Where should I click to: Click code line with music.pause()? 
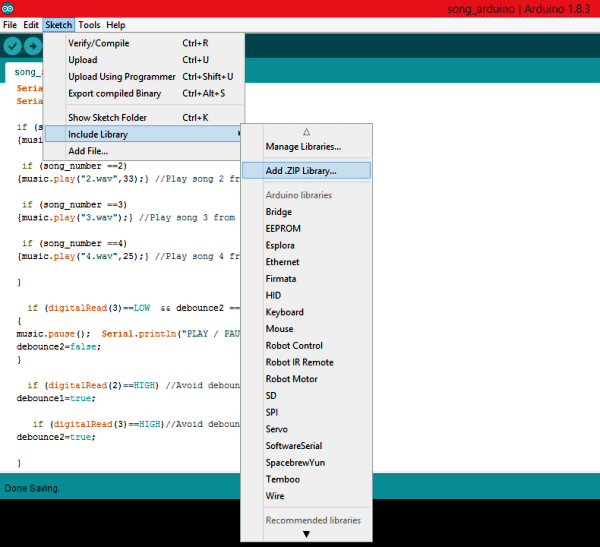[x=128, y=334]
